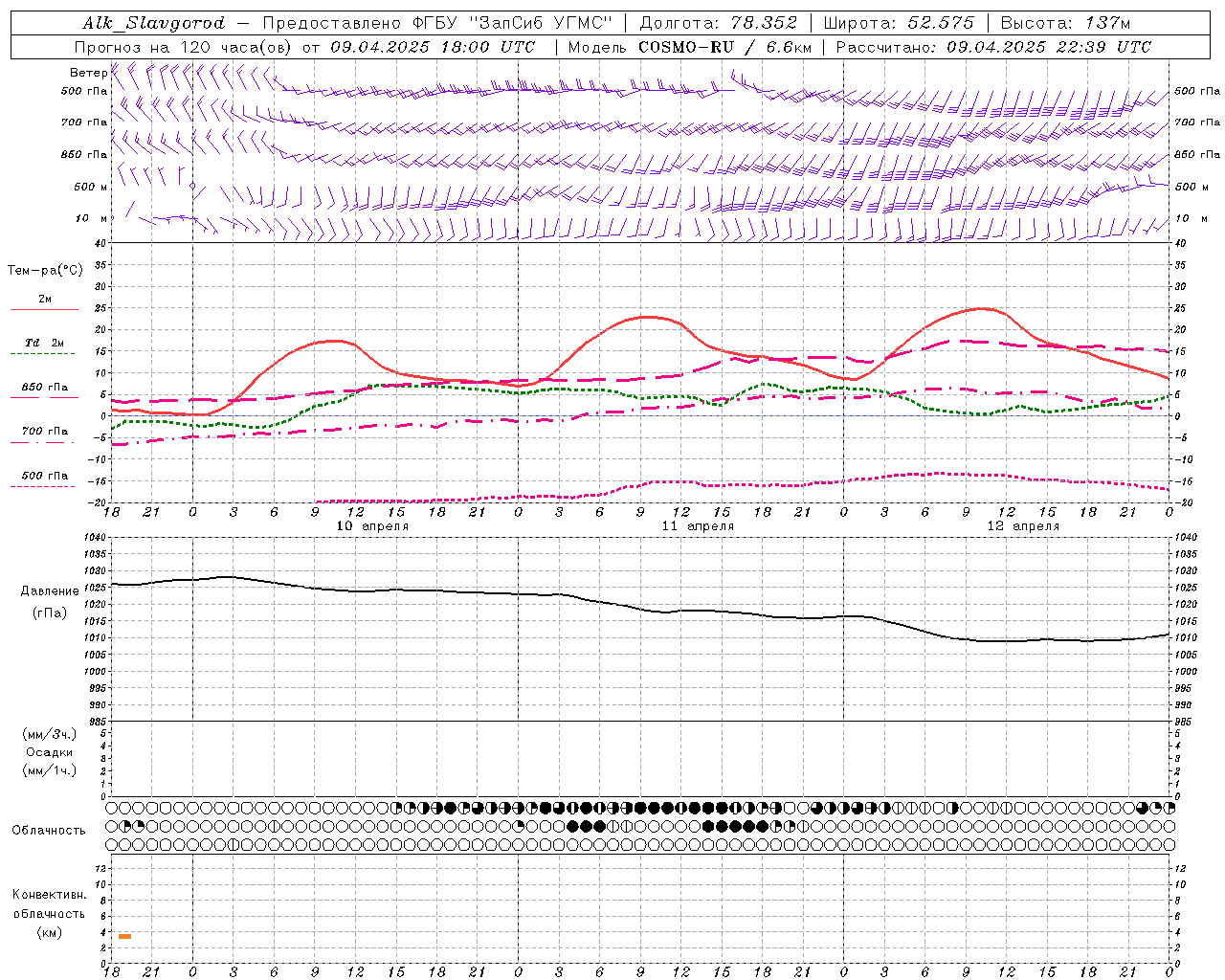Click the Тем-ра(°C) axis title
This screenshot has height=980, width=1225.
[x=45, y=271]
